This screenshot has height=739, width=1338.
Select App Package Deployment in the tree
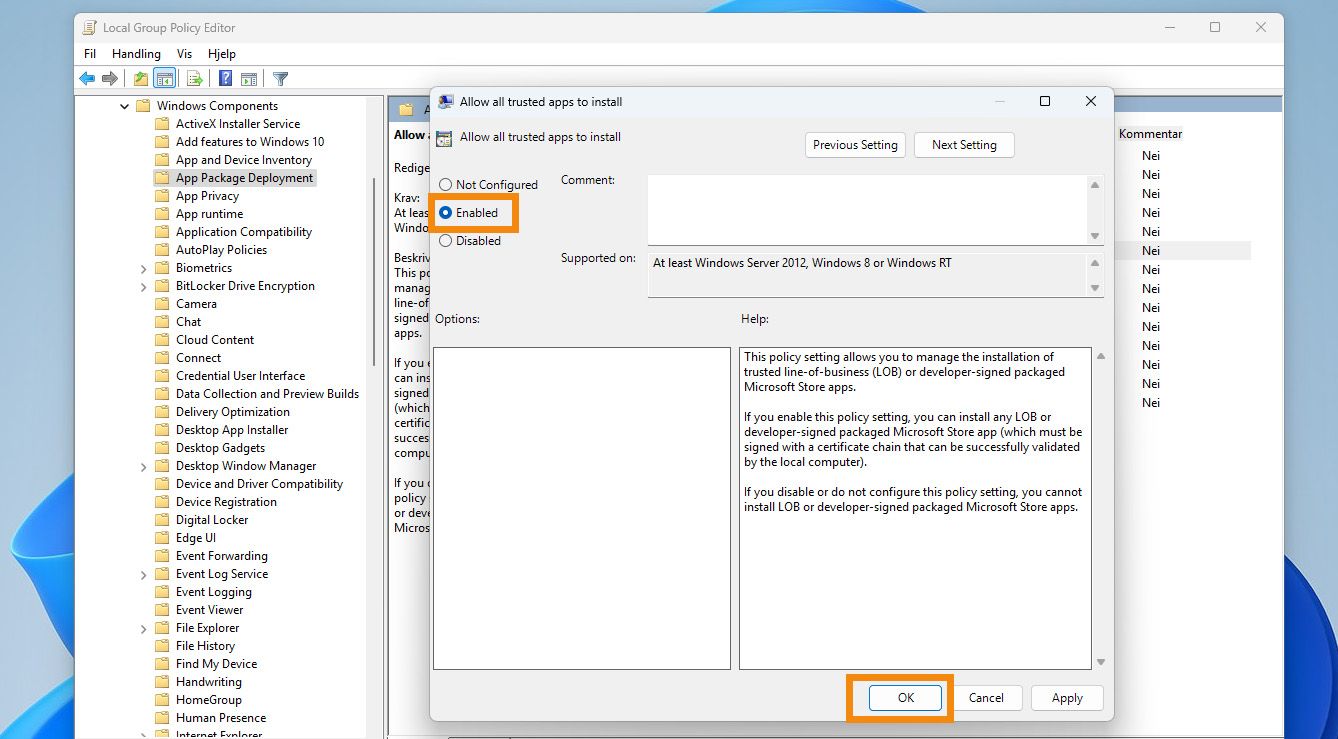point(245,178)
